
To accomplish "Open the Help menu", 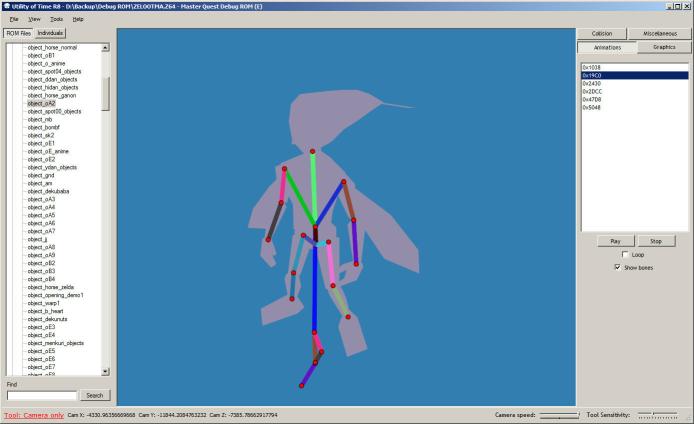I will pos(78,19).
